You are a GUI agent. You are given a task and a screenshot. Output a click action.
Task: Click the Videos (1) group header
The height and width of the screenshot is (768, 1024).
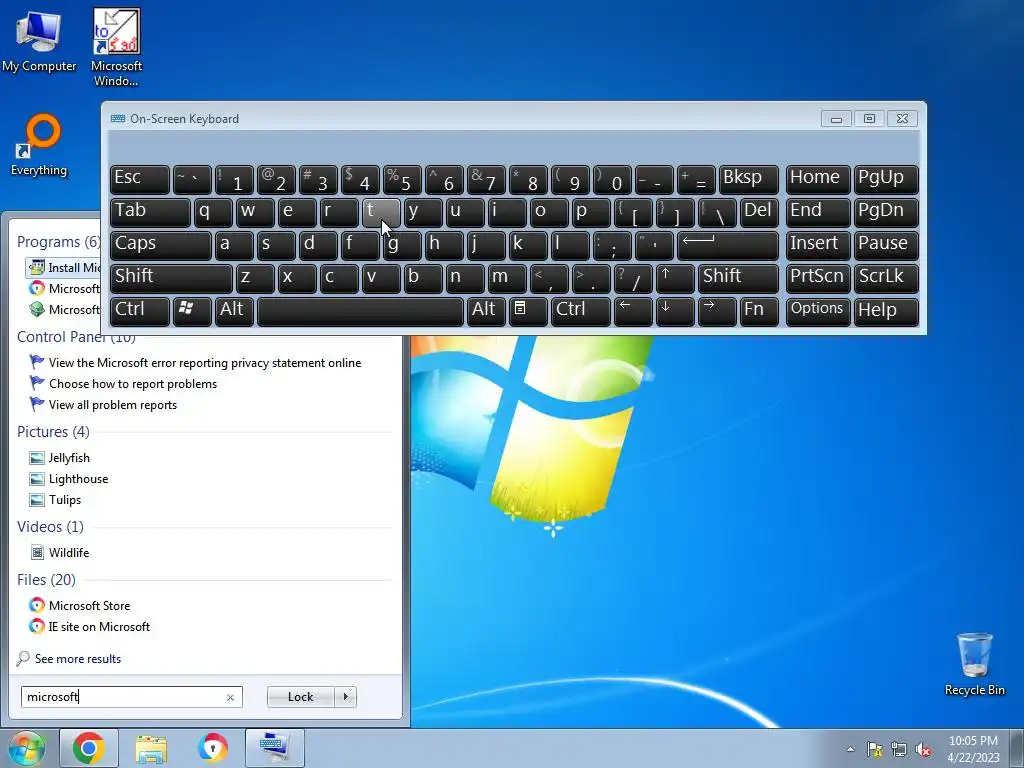tap(50, 526)
